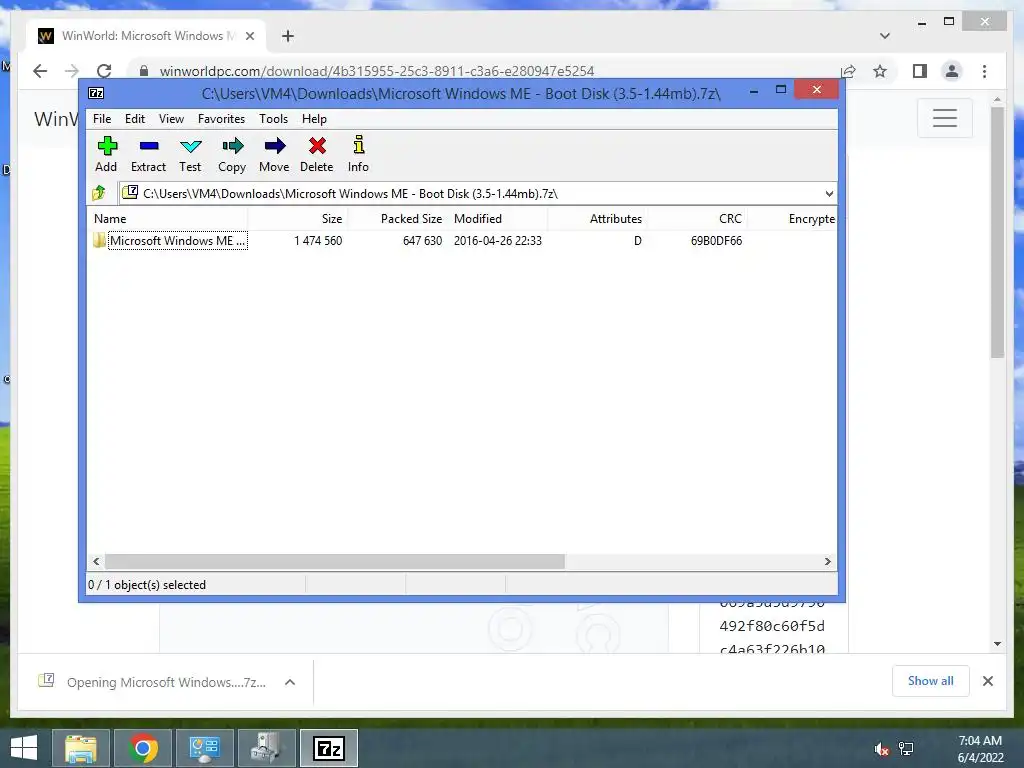This screenshot has width=1024, height=768.
Task: Click the Chrome page vertical scrollbar
Action: pos(997,232)
